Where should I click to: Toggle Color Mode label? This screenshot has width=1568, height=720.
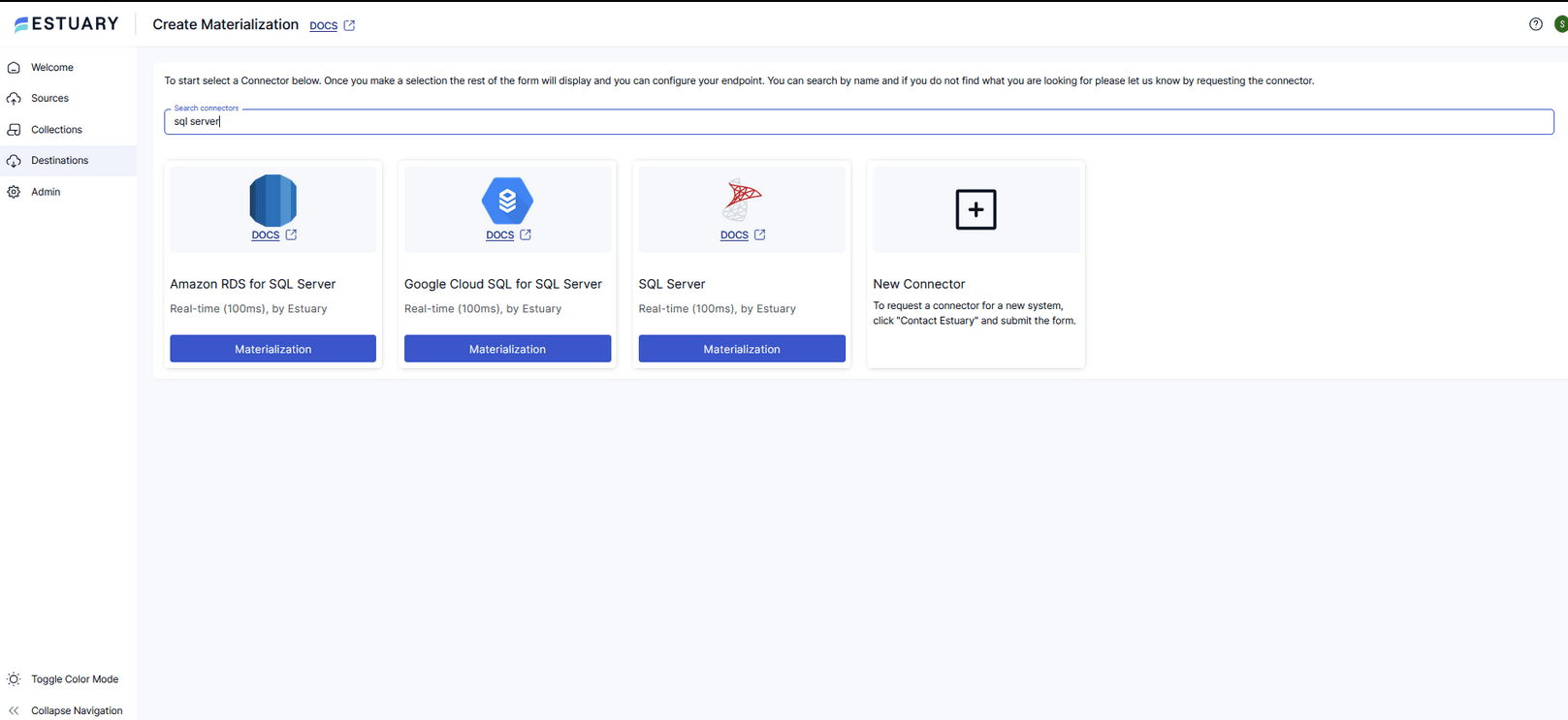click(75, 679)
